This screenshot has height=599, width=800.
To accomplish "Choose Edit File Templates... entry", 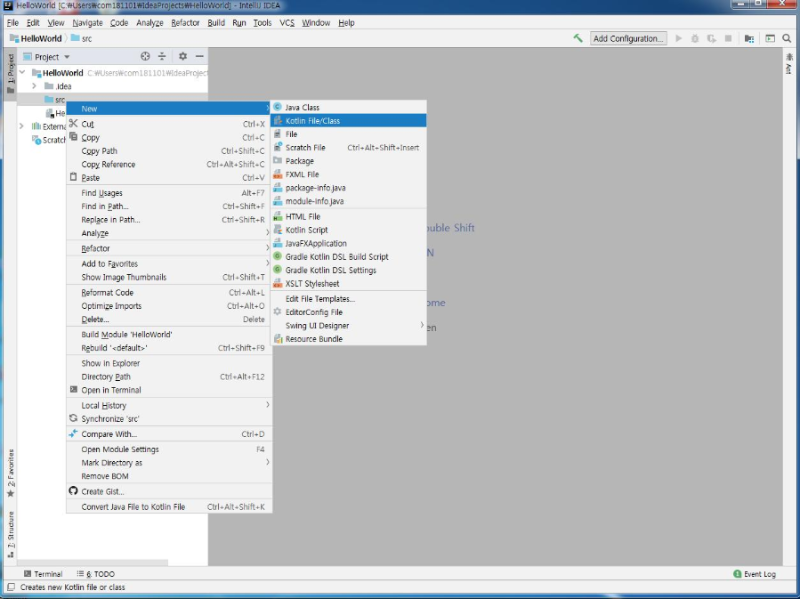I will coord(348,298).
